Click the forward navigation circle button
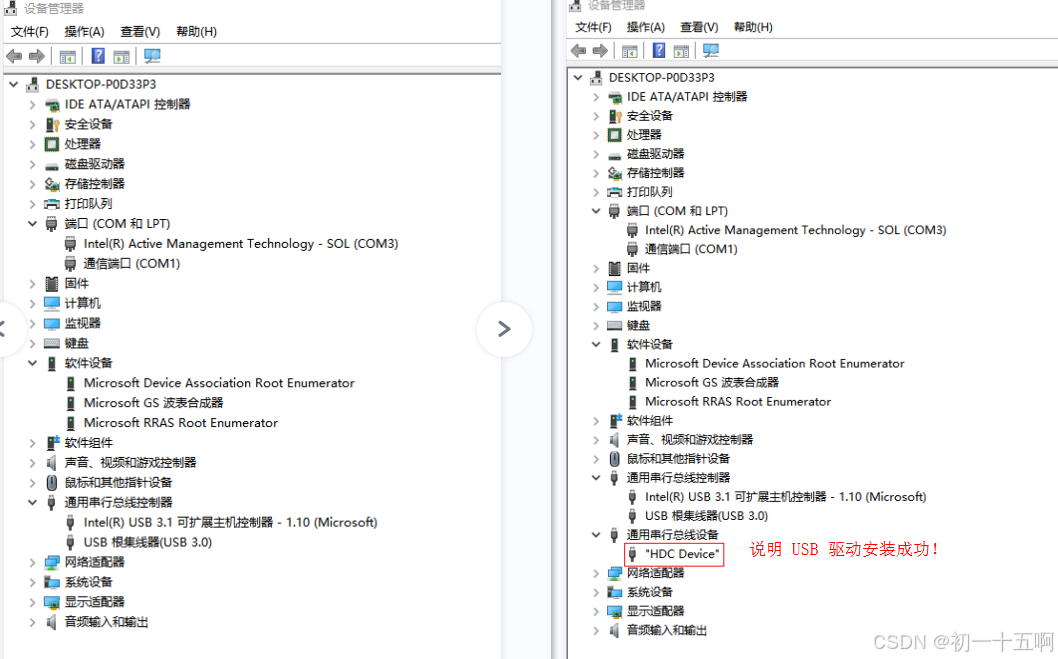This screenshot has width=1058, height=659. [504, 330]
